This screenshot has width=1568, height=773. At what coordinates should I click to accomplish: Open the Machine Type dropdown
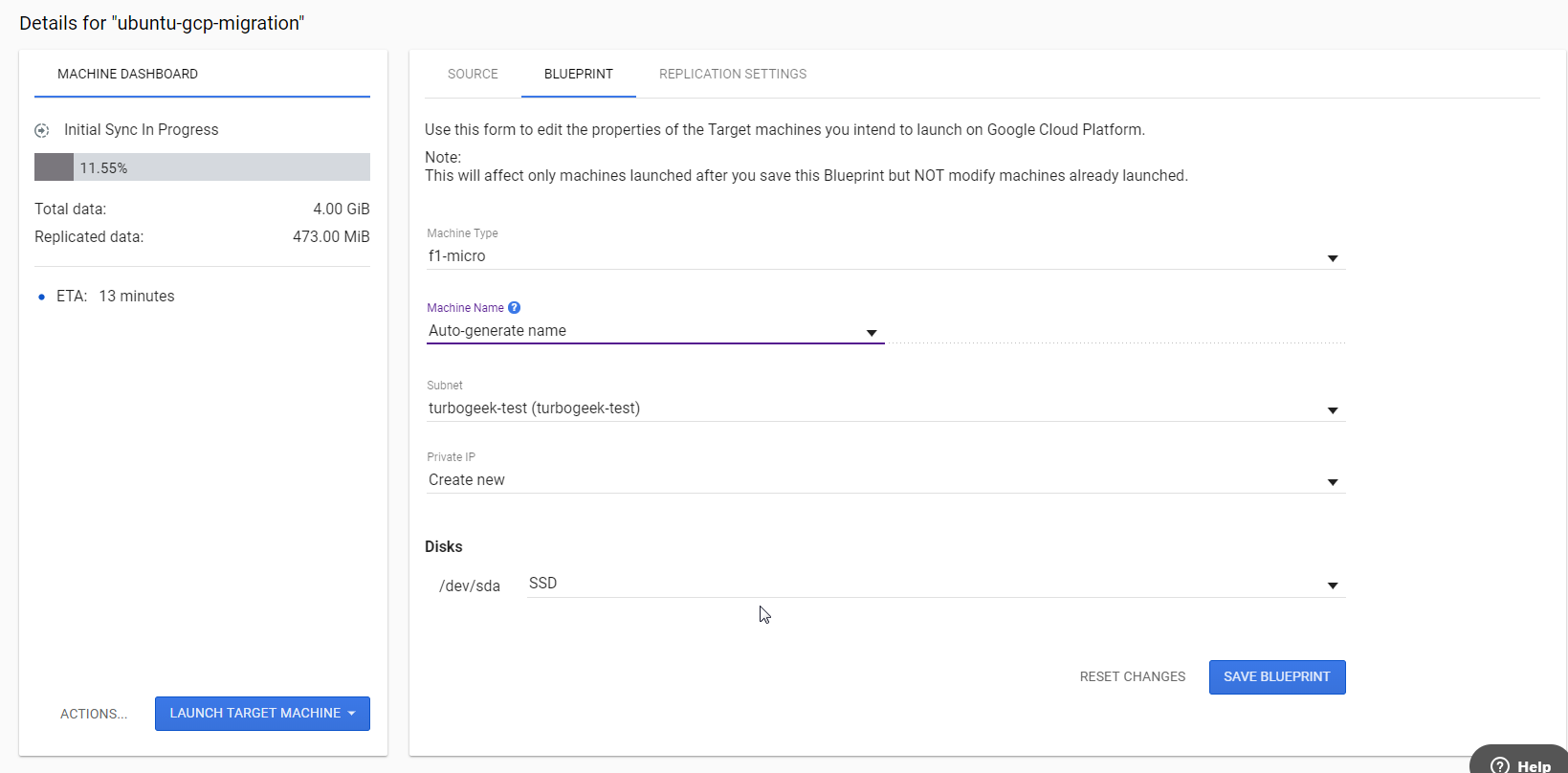click(x=886, y=256)
